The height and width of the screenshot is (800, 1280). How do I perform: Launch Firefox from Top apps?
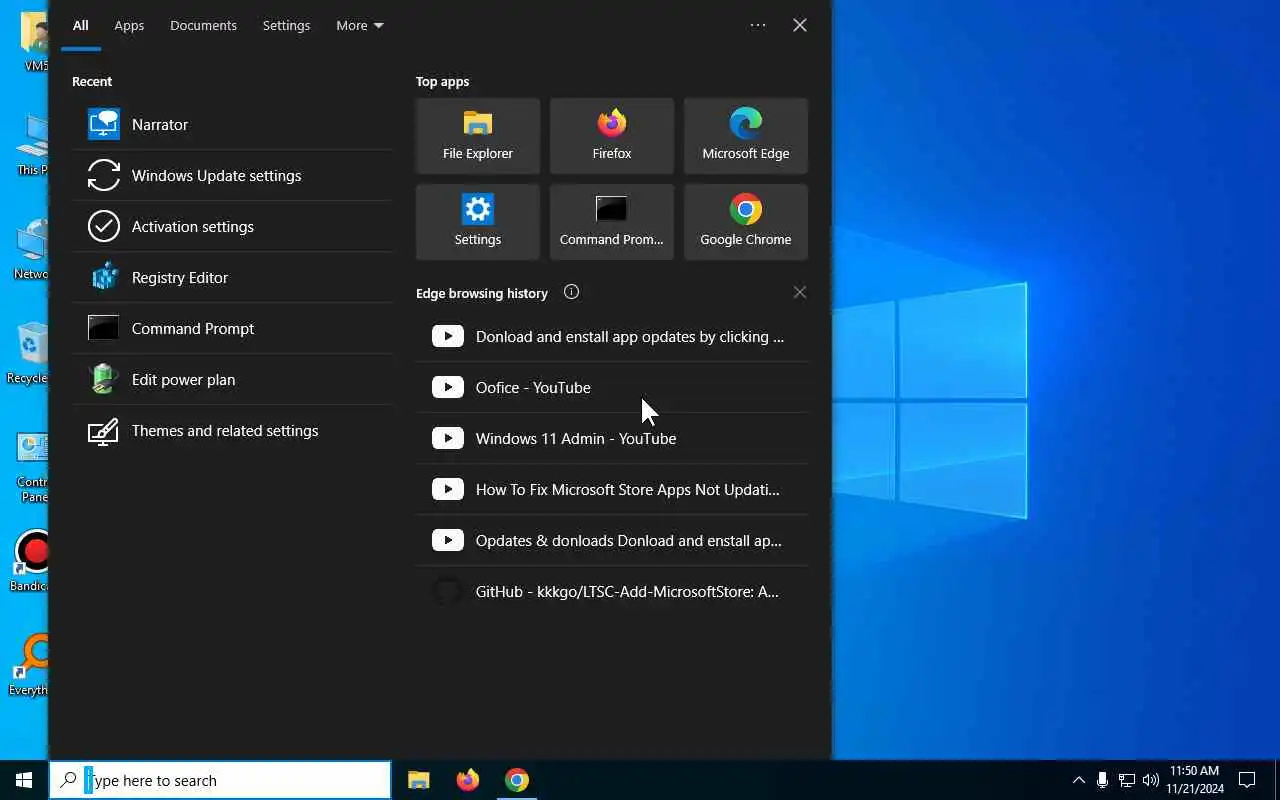[x=612, y=136]
